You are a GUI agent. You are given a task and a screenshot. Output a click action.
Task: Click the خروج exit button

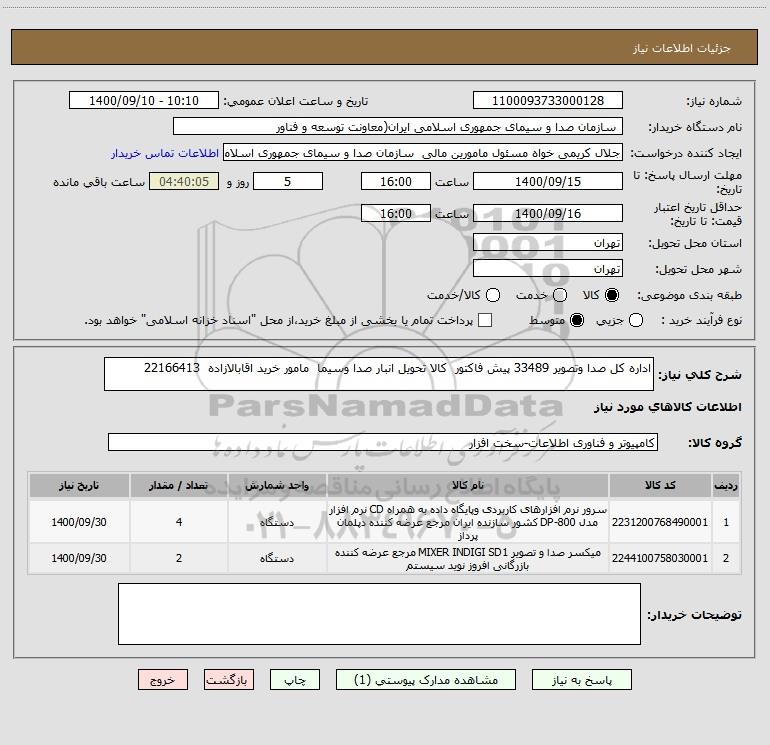pyautogui.click(x=163, y=680)
